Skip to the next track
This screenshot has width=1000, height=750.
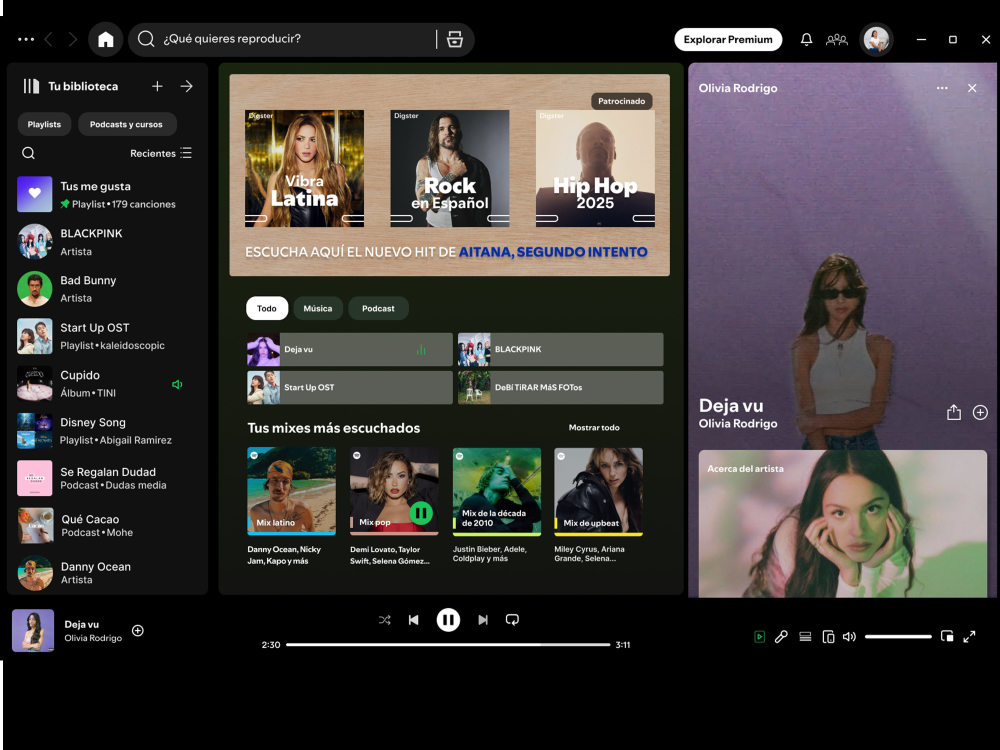click(483, 620)
